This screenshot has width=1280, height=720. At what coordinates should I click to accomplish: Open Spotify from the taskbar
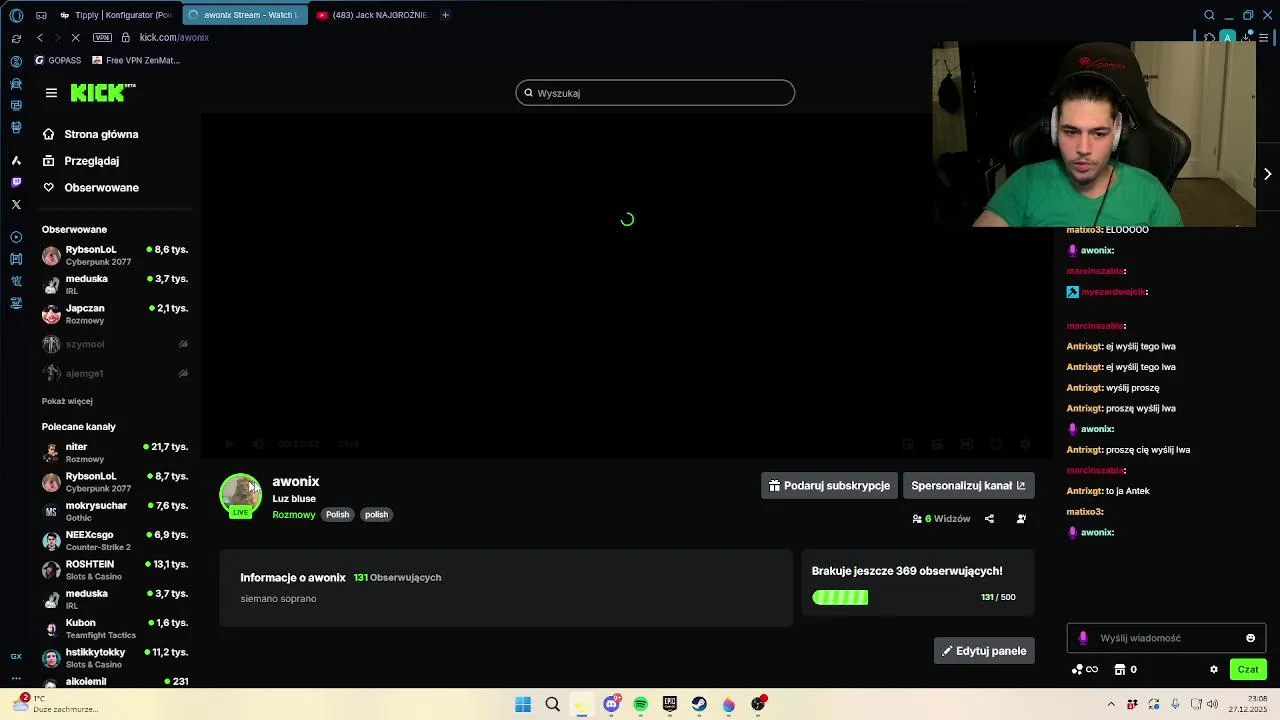point(641,704)
